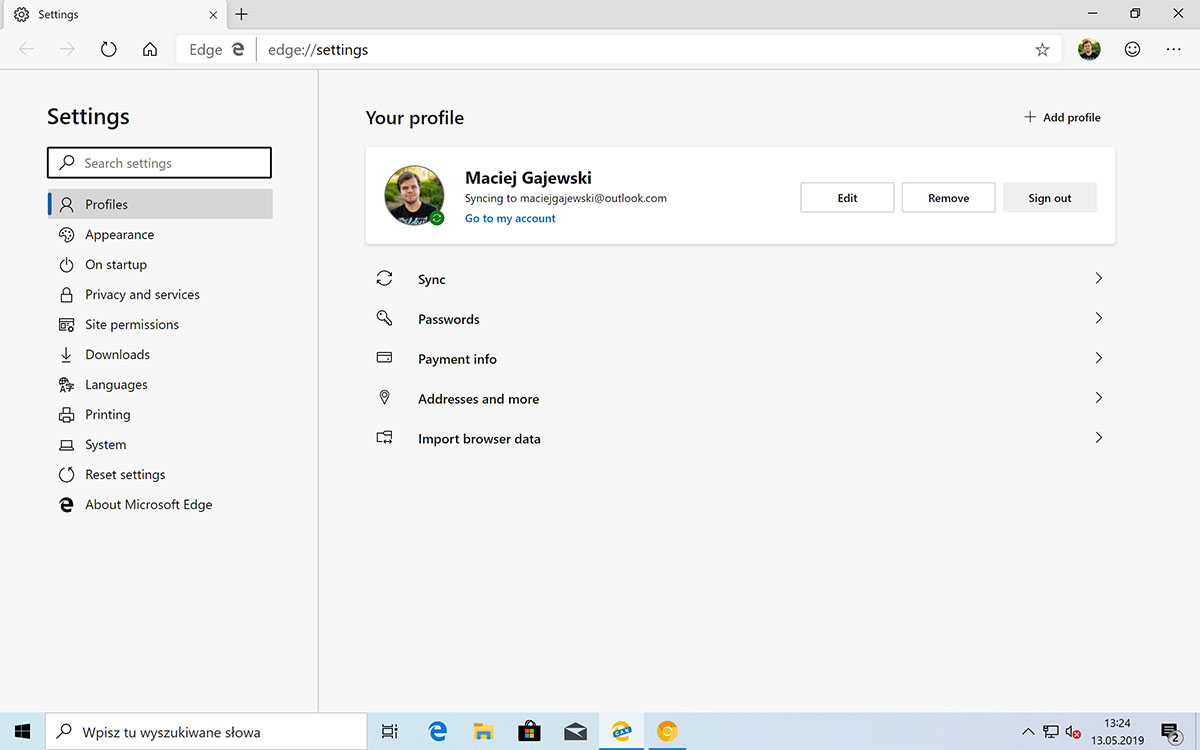Go to Downloads settings
Image resolution: width=1200 pixels, height=750 pixels.
pyautogui.click(x=160, y=354)
